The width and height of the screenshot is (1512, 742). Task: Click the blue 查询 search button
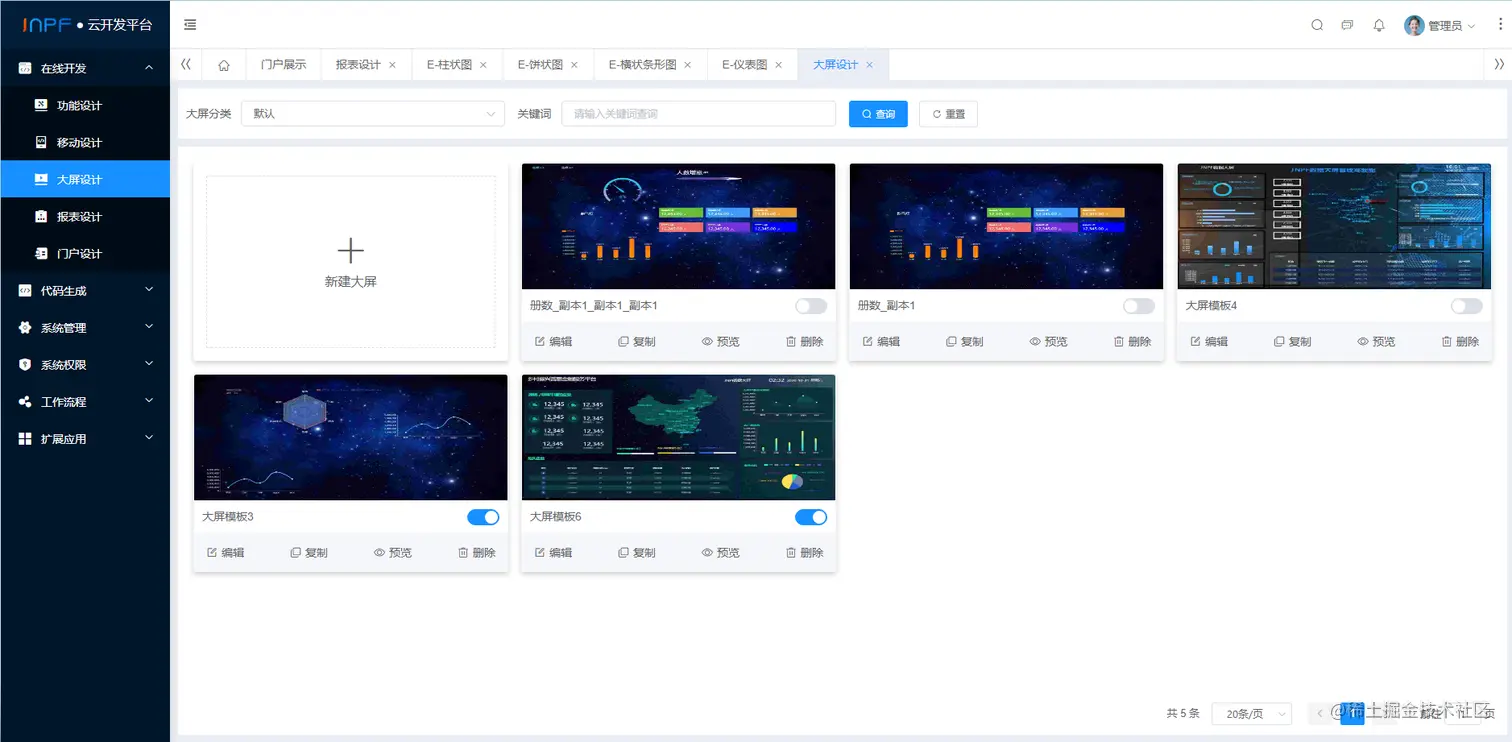coord(877,113)
